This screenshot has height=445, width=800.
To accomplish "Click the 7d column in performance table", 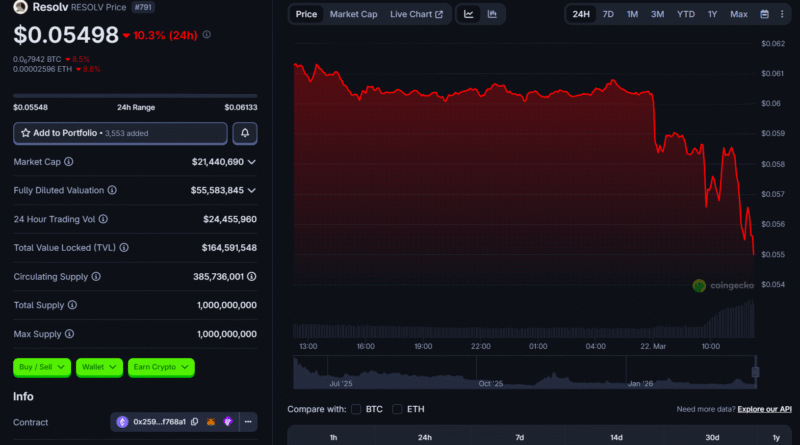I will click(x=519, y=437).
